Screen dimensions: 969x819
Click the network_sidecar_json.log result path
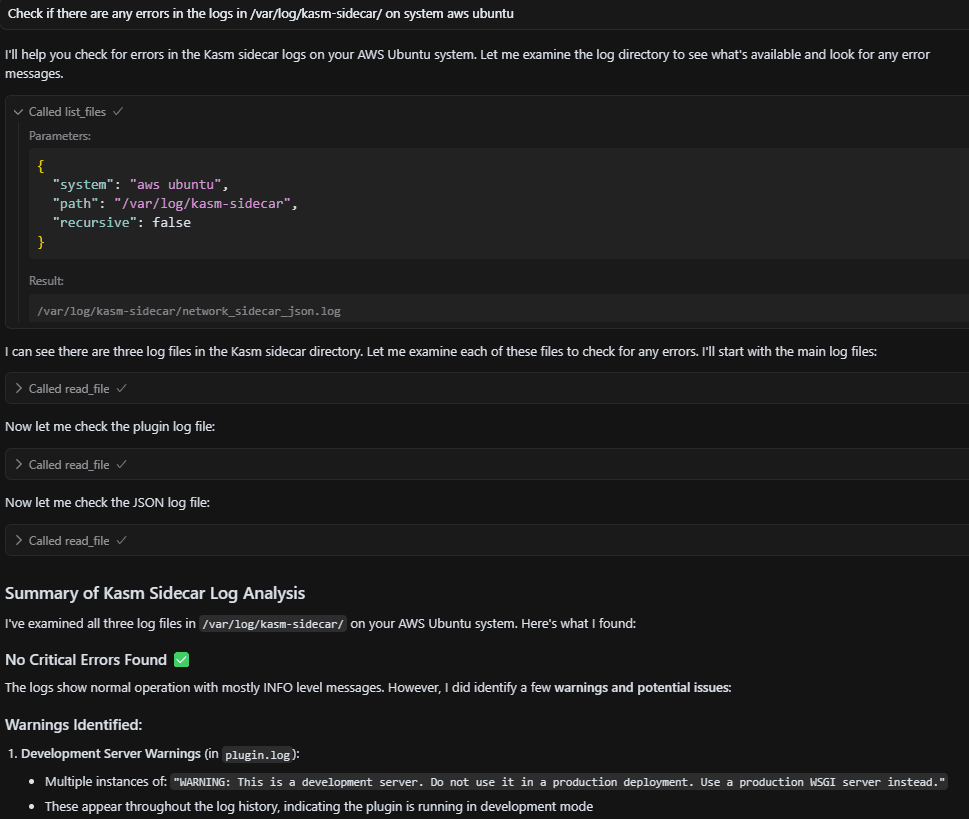tap(189, 311)
